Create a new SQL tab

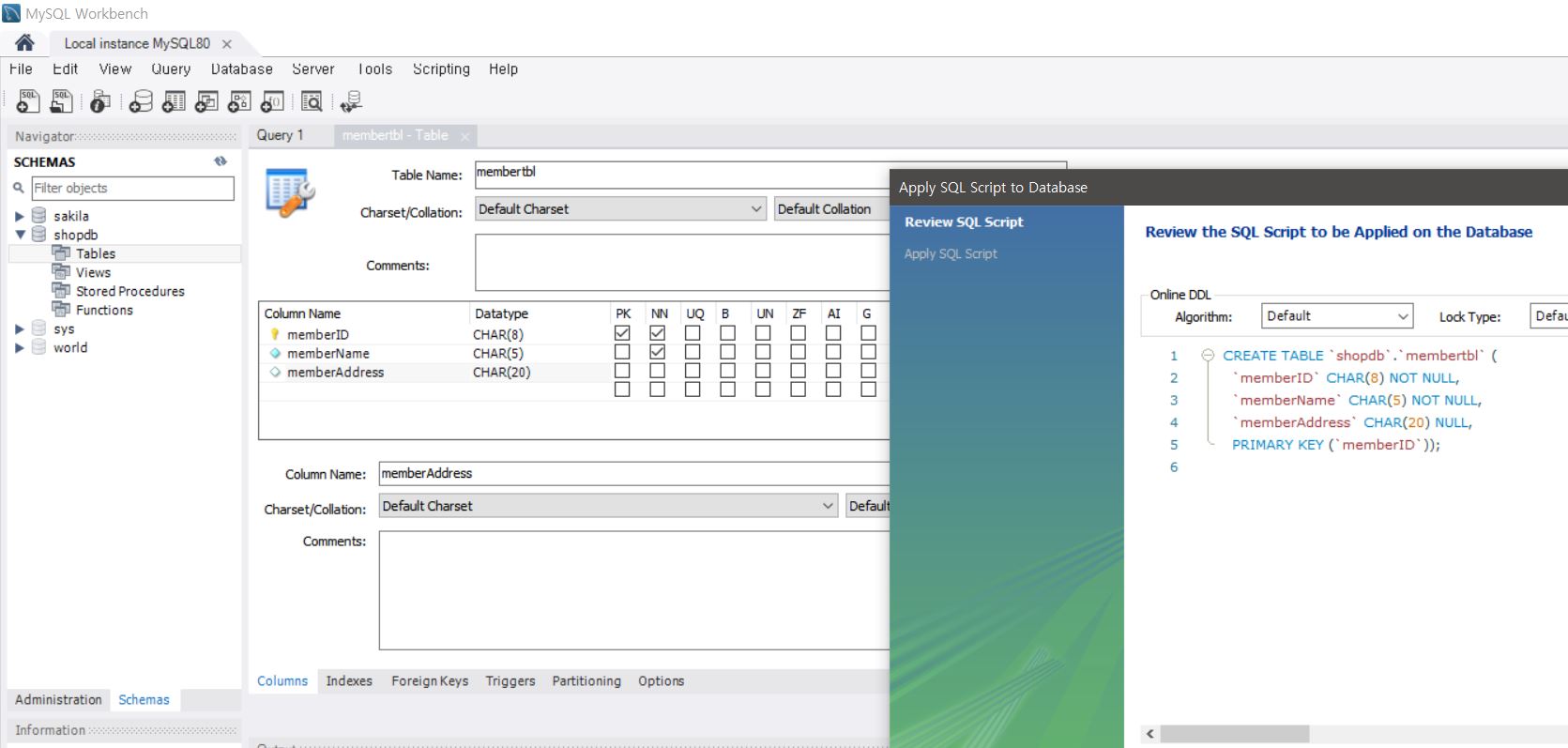27,101
